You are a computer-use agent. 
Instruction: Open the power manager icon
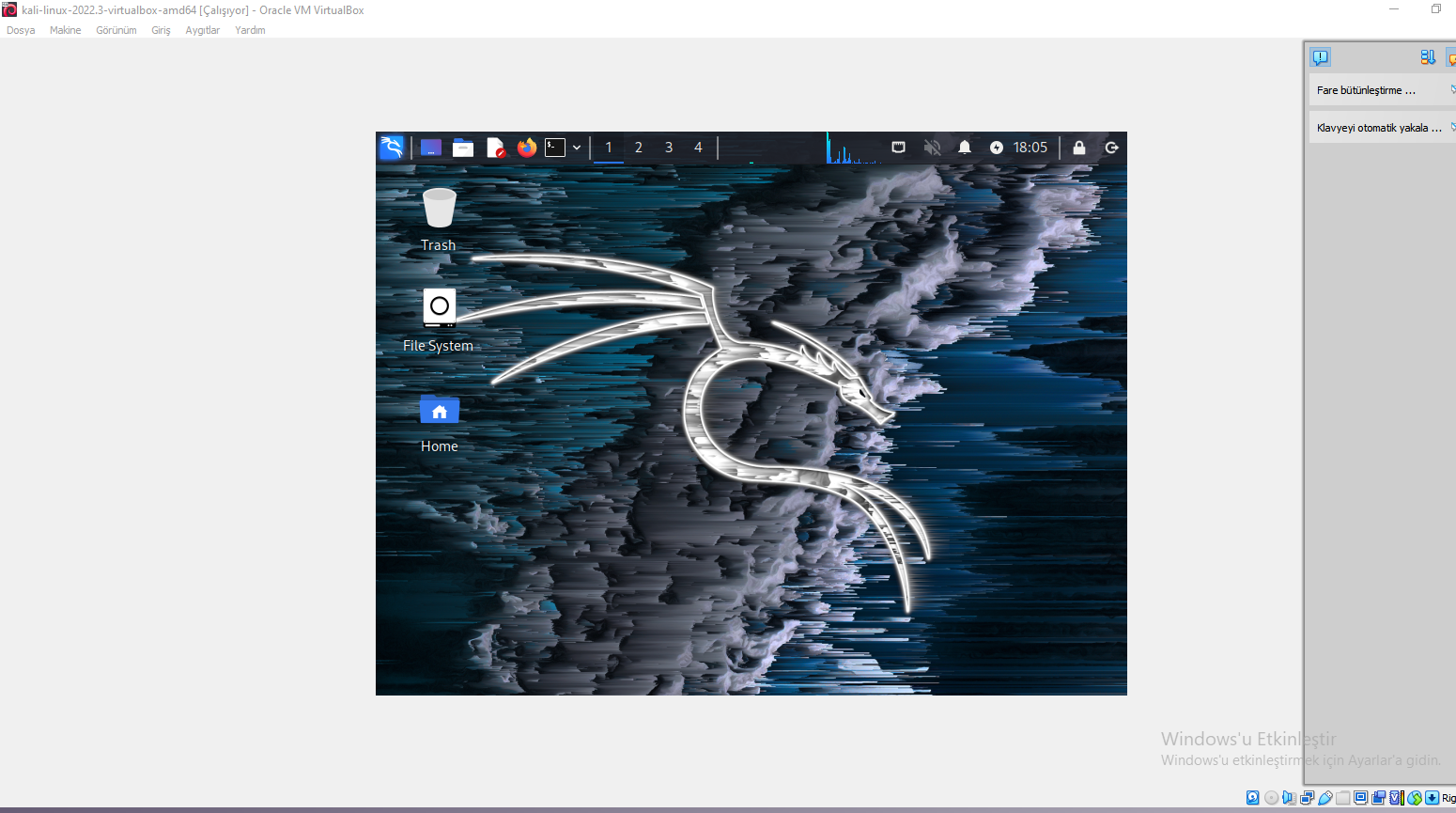pos(997,148)
